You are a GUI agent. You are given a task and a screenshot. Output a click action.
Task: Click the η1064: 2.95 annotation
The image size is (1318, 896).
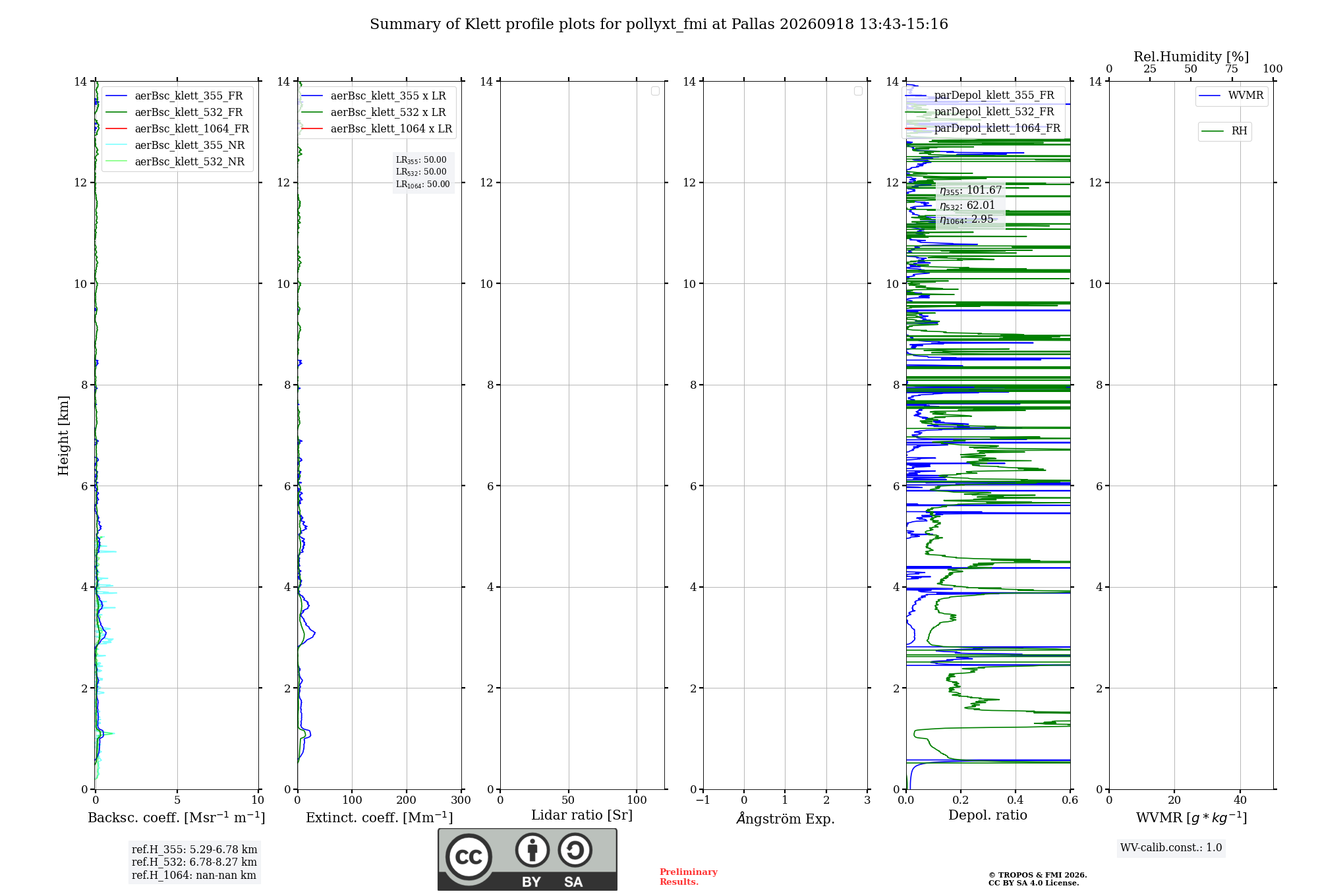pos(966,219)
